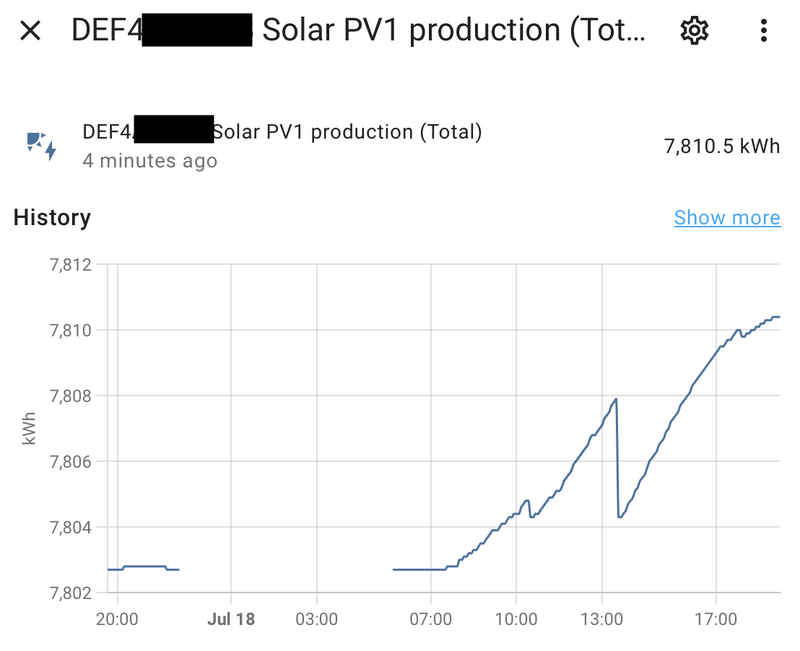Click the "4 minutes ago" timestamp
This screenshot has width=800, height=651.
coord(150,160)
